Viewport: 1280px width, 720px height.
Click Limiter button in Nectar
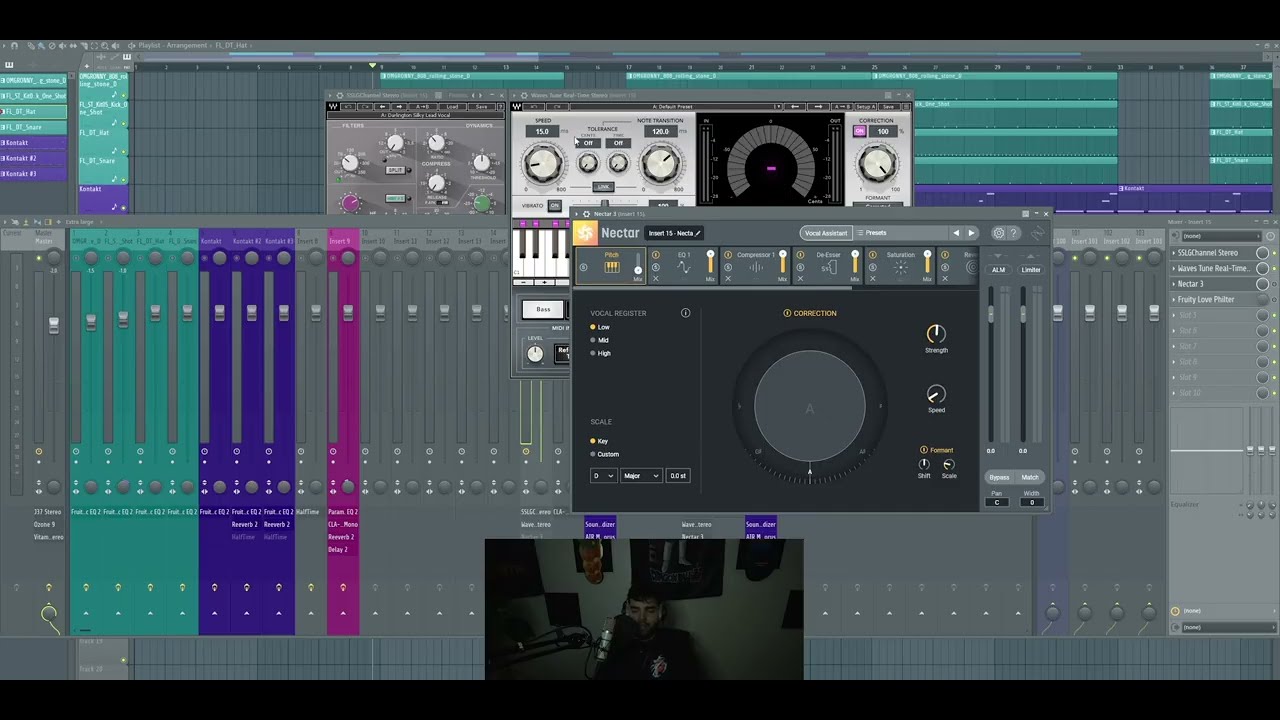1031,270
